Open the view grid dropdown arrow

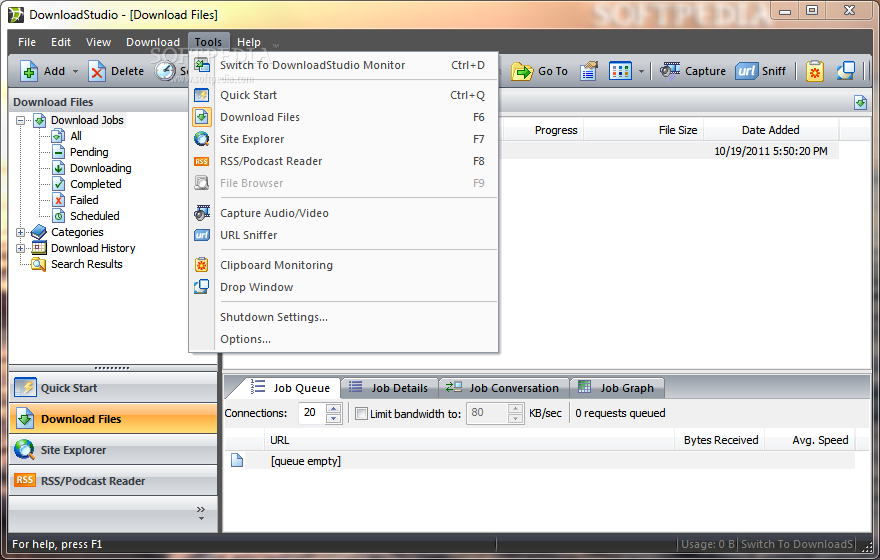[641, 71]
